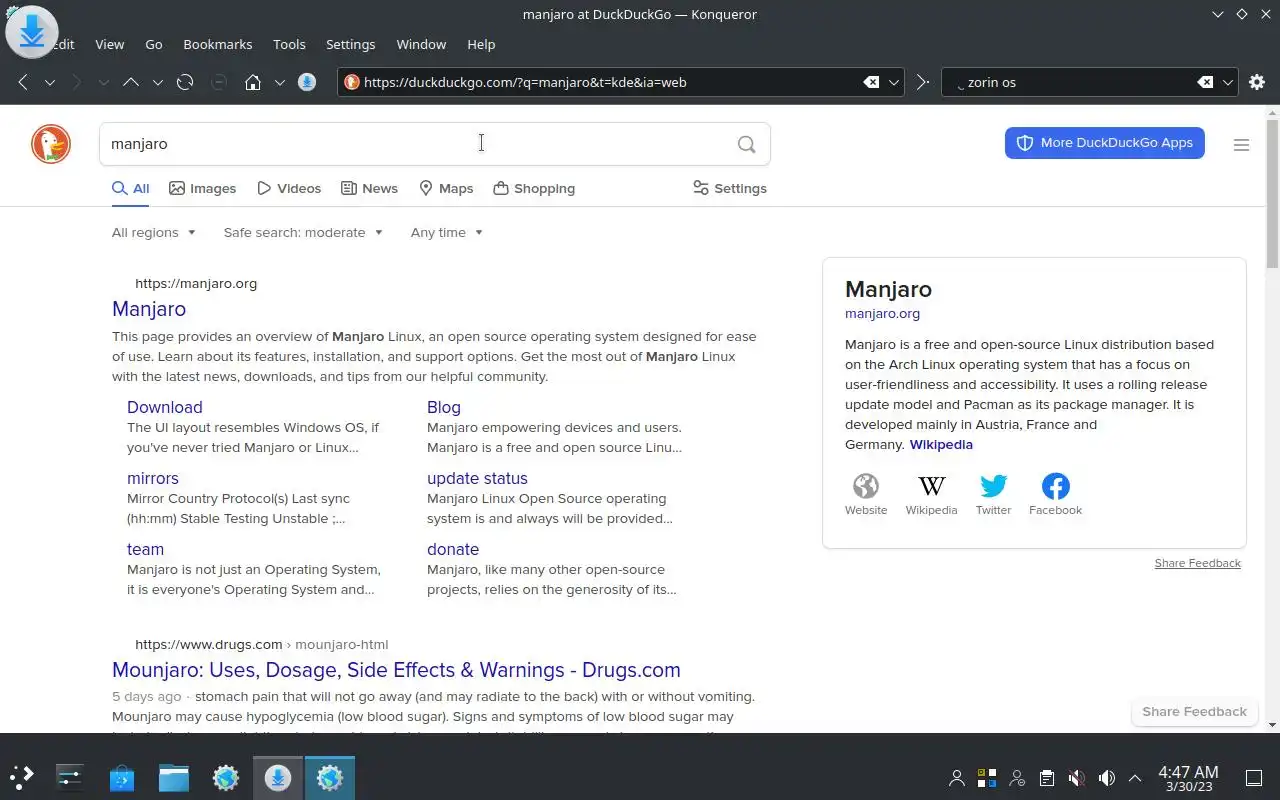Open the DuckDuckGo hamburger menu

(x=1241, y=145)
